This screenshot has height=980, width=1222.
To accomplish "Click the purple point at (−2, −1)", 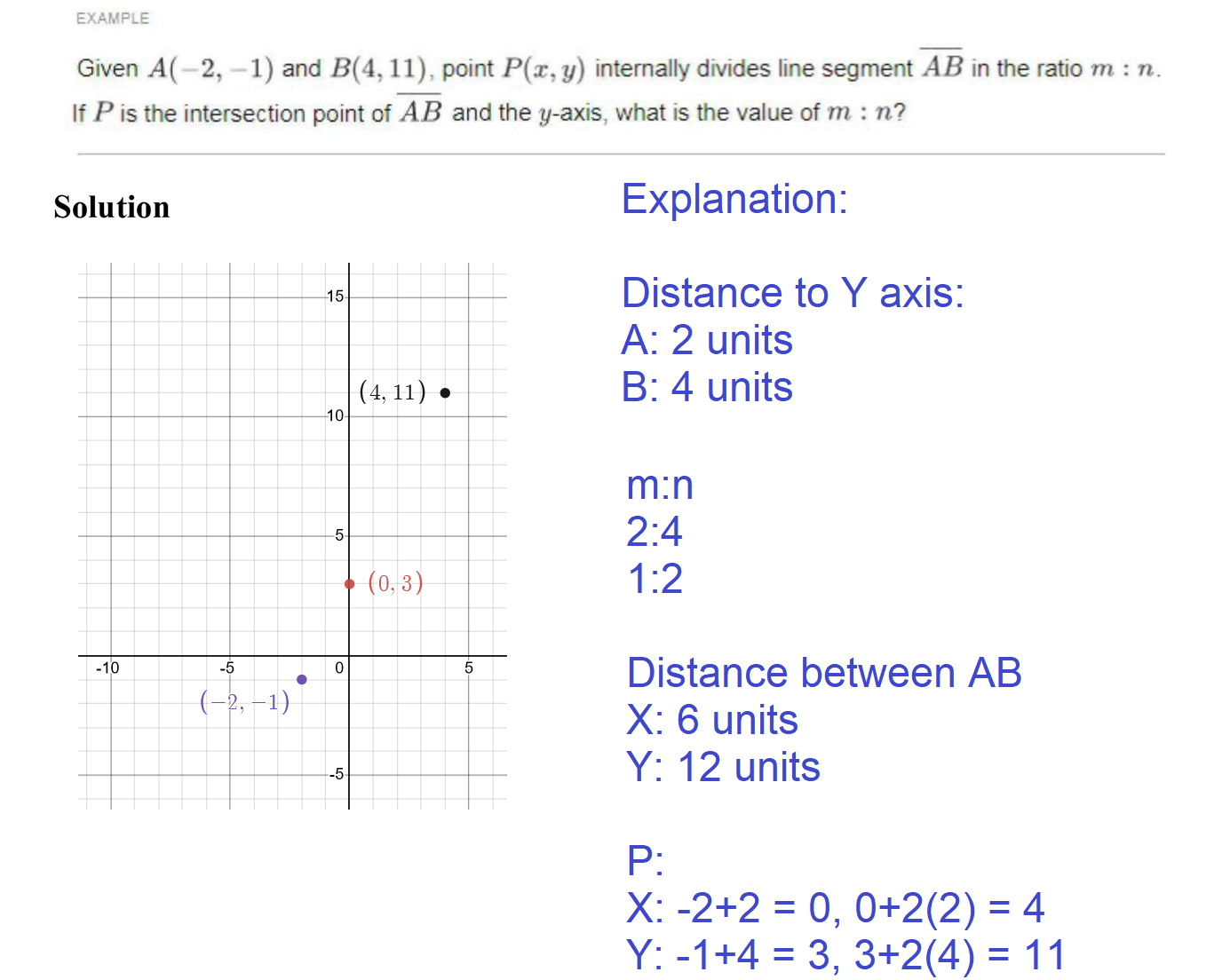I will pyautogui.click(x=302, y=680).
